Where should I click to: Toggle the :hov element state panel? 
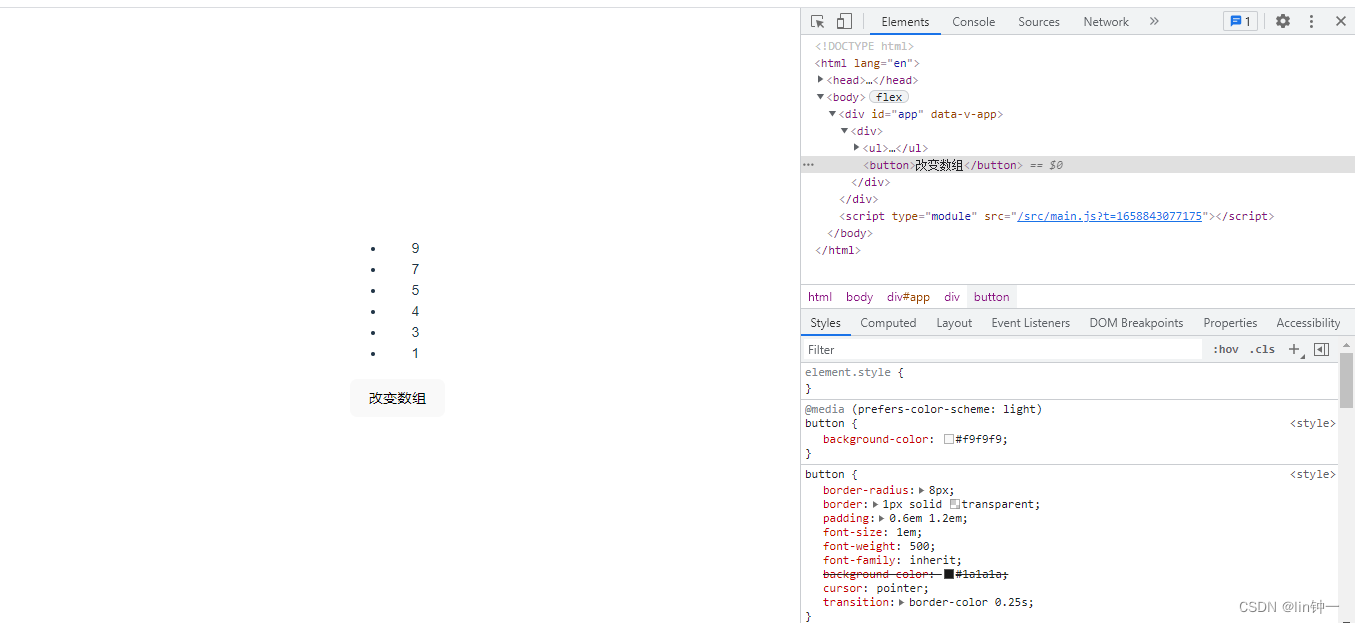1225,349
